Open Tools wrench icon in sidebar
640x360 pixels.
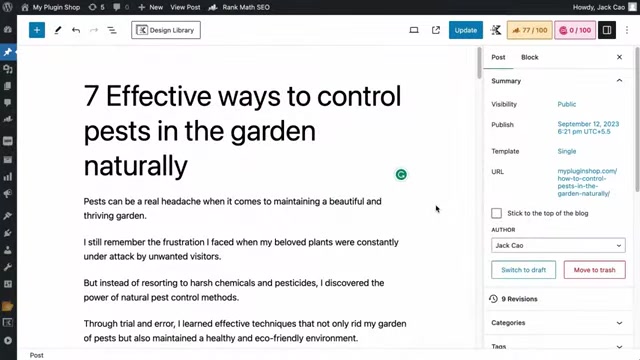click(x=8, y=267)
